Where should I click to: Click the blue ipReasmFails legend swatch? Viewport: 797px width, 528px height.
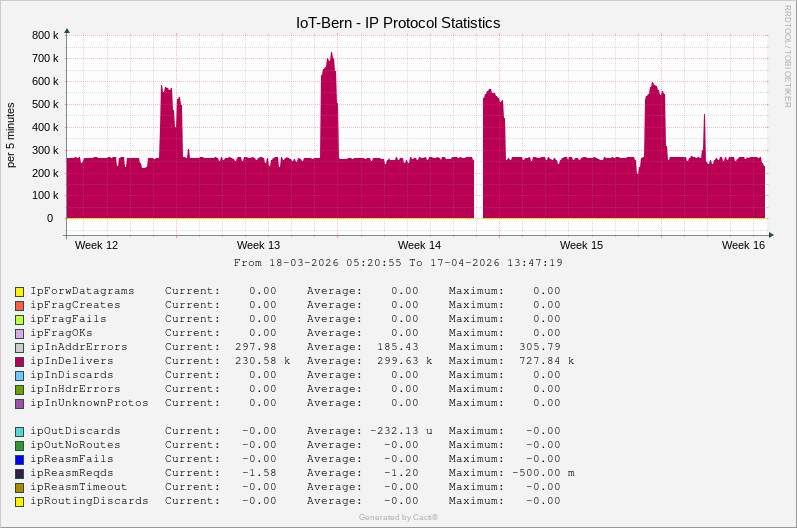tap(19, 460)
